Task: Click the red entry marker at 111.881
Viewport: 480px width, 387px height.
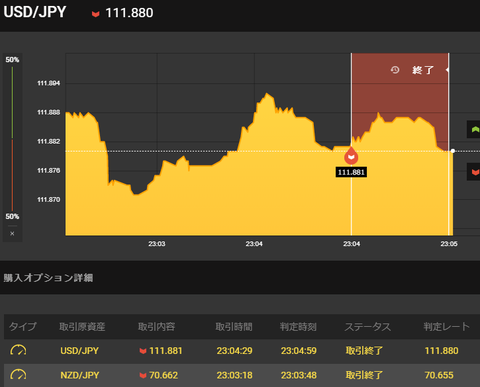Action: pyautogui.click(x=351, y=156)
